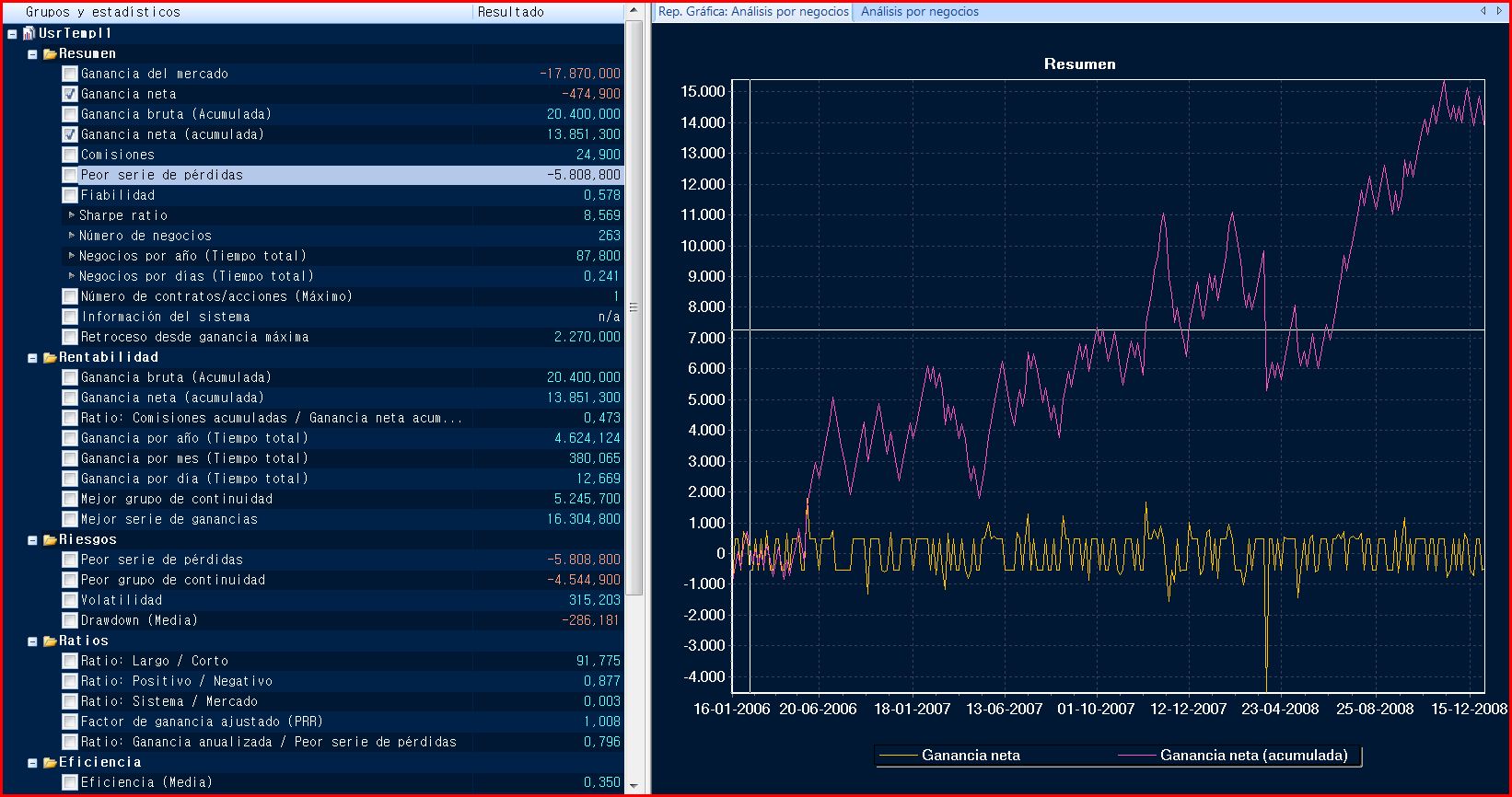Click the Eficiencia folder icon
Image resolution: width=1512 pixels, height=797 pixels.
click(50, 762)
